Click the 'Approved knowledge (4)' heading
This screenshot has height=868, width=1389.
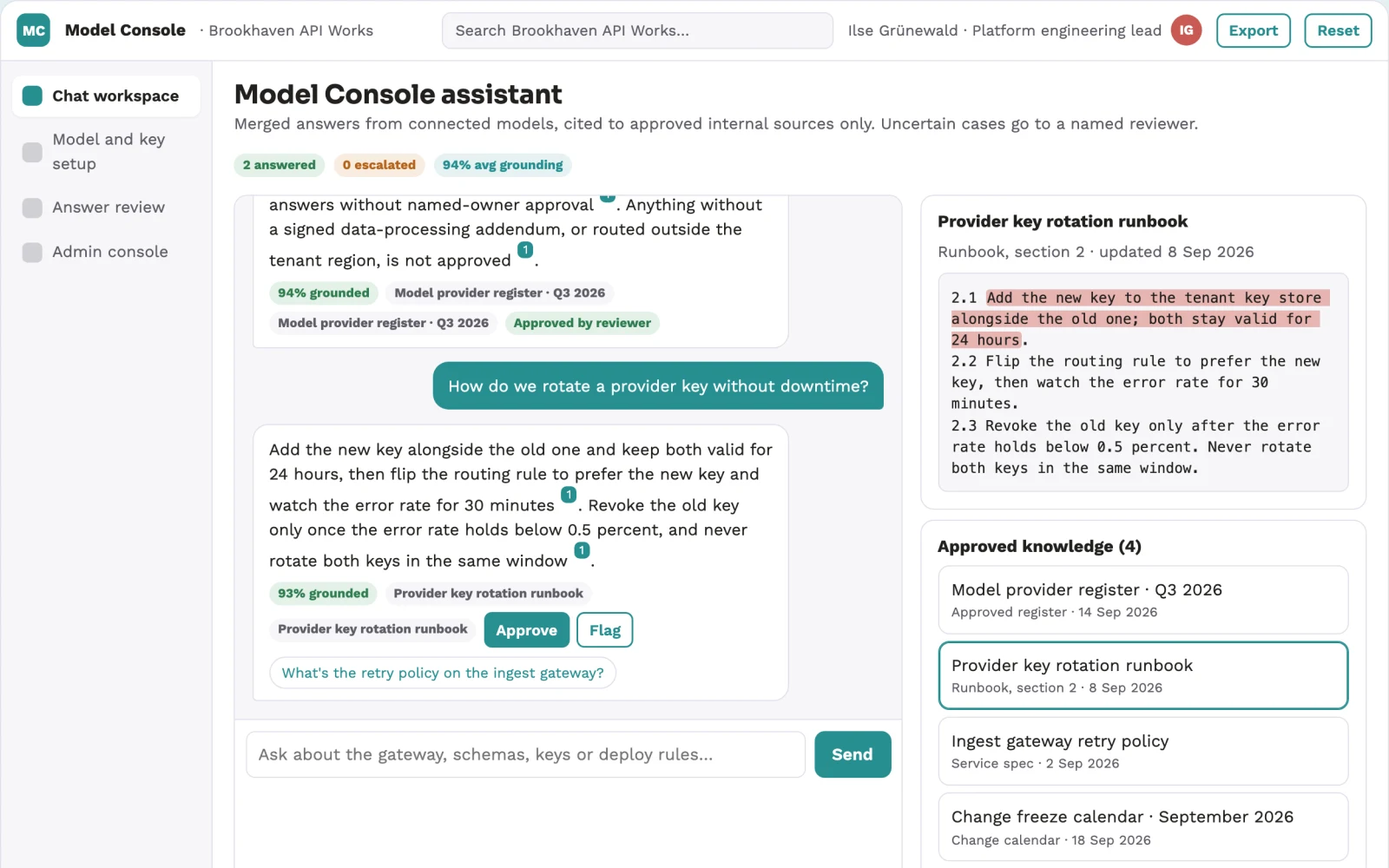(x=1039, y=546)
